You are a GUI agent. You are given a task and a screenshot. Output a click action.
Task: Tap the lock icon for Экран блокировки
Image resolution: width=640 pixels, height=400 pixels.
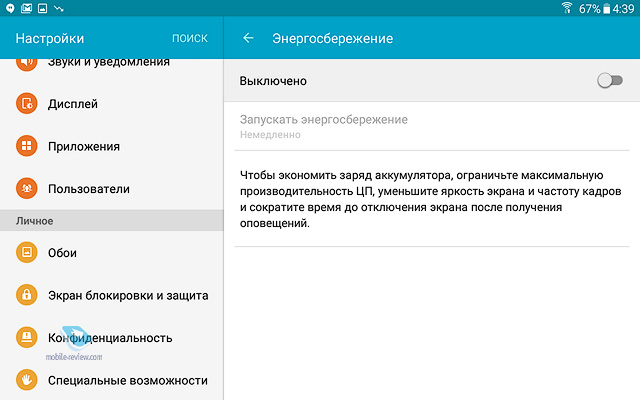pos(26,295)
